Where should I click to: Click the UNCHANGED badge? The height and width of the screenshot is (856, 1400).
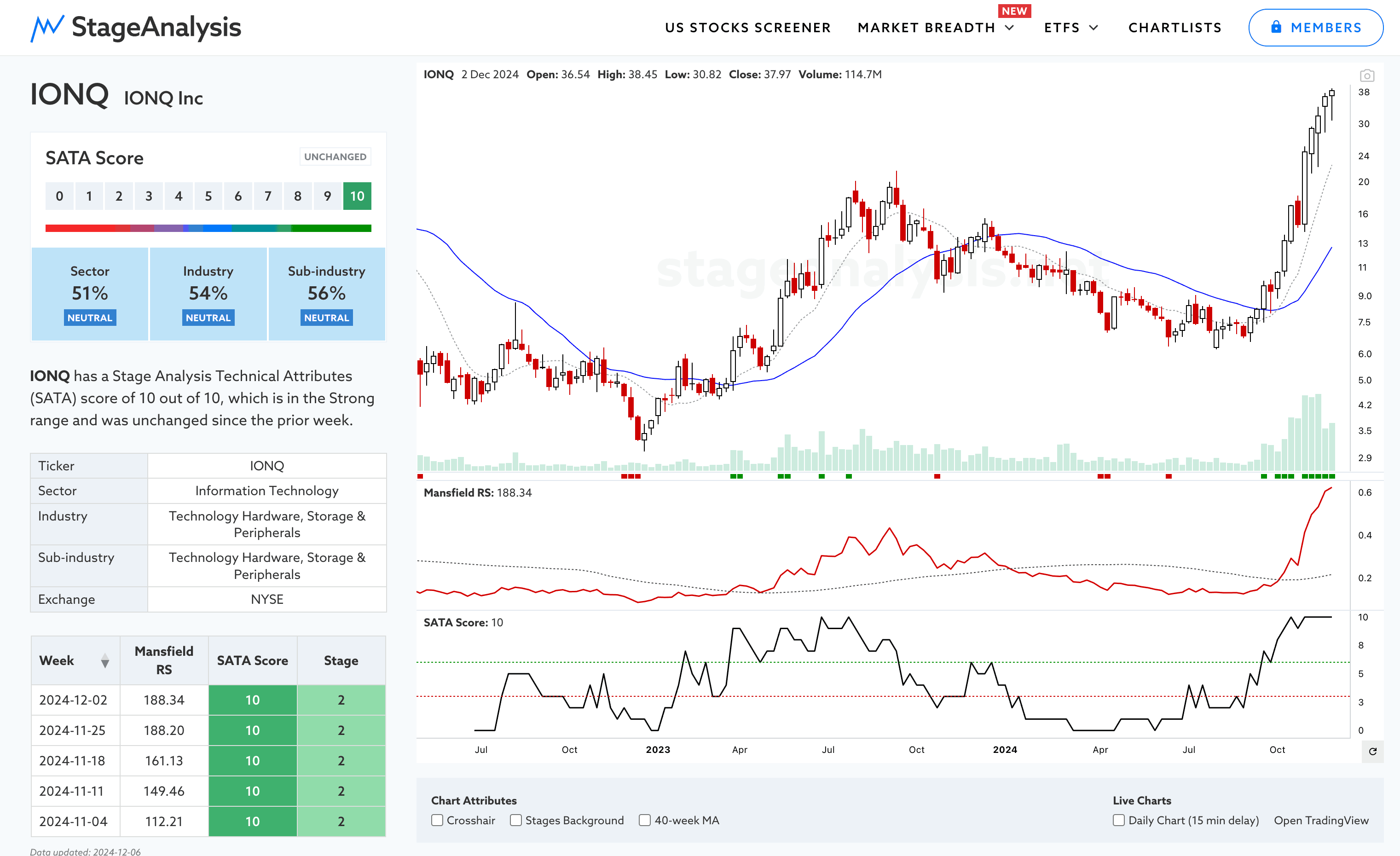pos(335,156)
